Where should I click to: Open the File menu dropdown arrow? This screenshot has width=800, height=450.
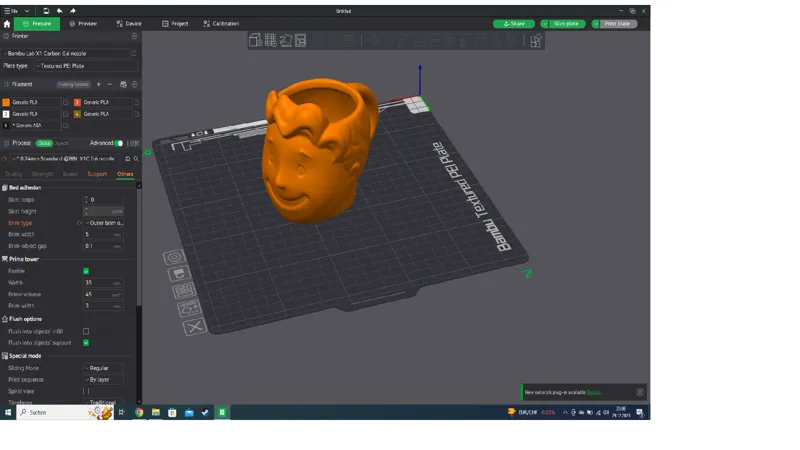pyautogui.click(x=27, y=11)
